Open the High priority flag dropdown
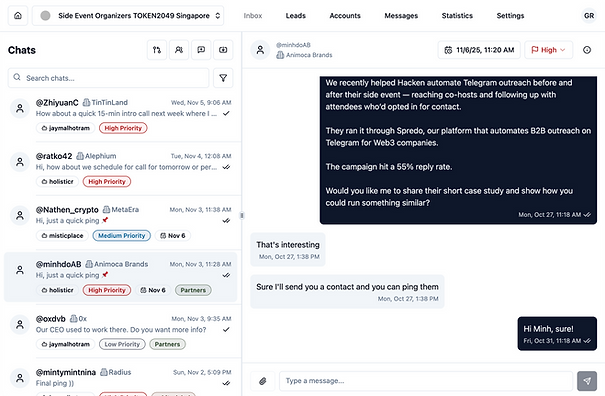The width and height of the screenshot is (605, 396). click(x=548, y=50)
